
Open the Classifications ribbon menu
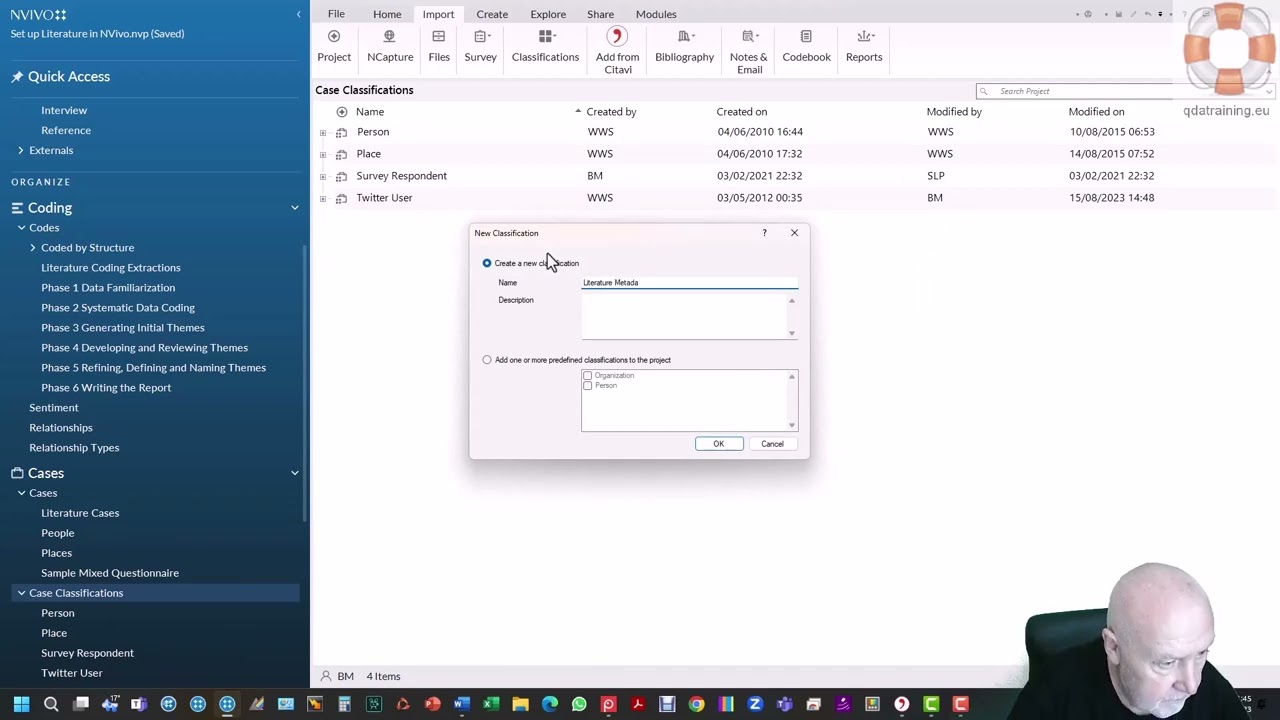545,46
